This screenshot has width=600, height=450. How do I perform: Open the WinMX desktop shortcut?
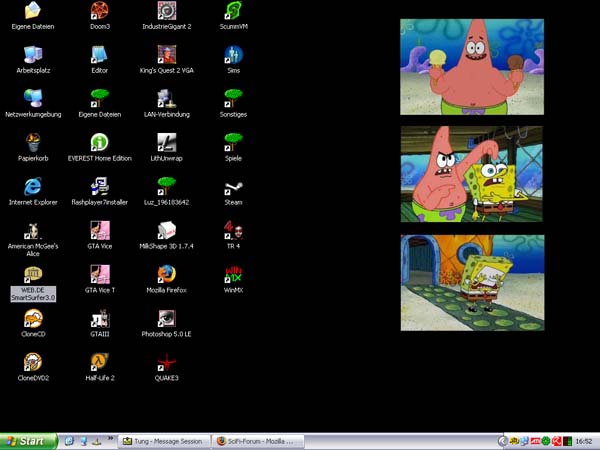pos(233,274)
